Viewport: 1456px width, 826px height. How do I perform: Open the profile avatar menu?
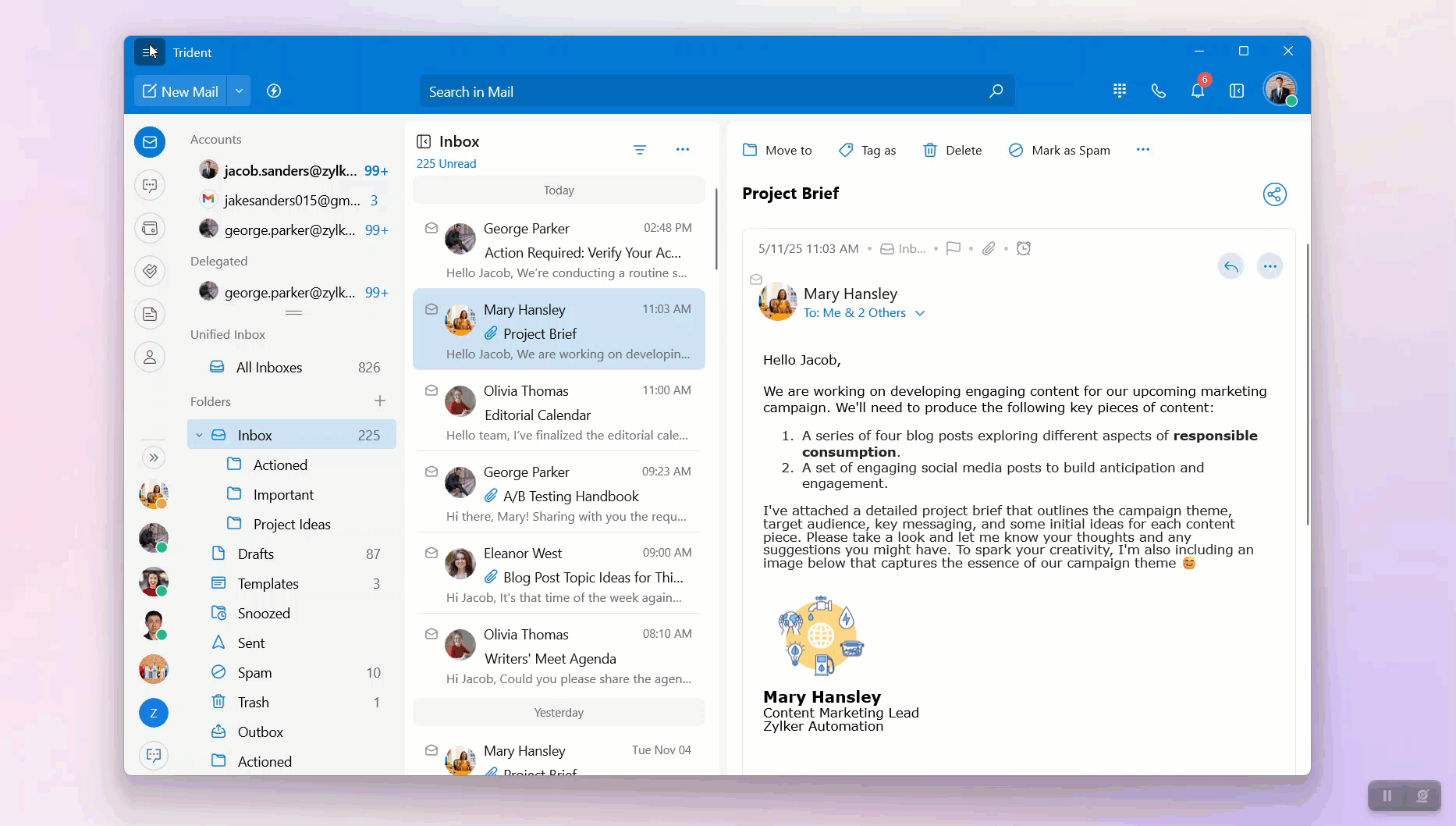[x=1280, y=90]
